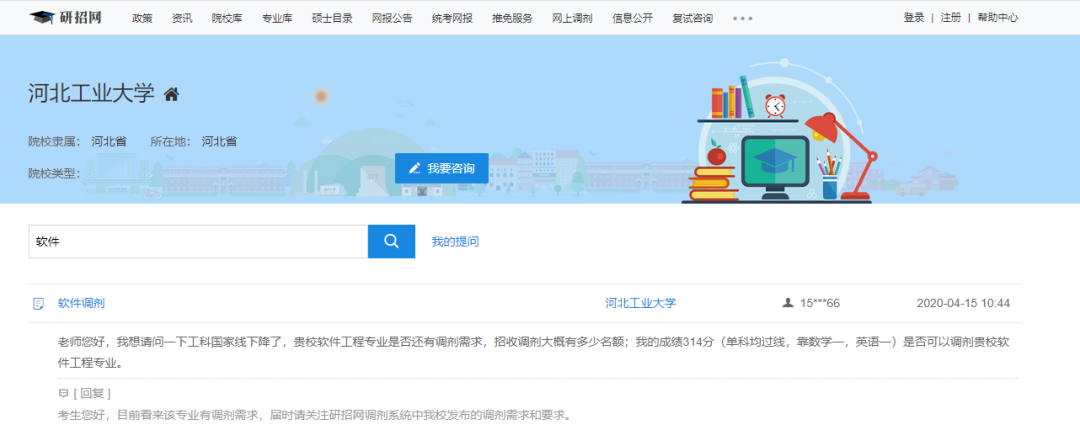The width and height of the screenshot is (1080, 430).
Task: Open 复试咨询 in the navigation bar
Action: tap(692, 18)
